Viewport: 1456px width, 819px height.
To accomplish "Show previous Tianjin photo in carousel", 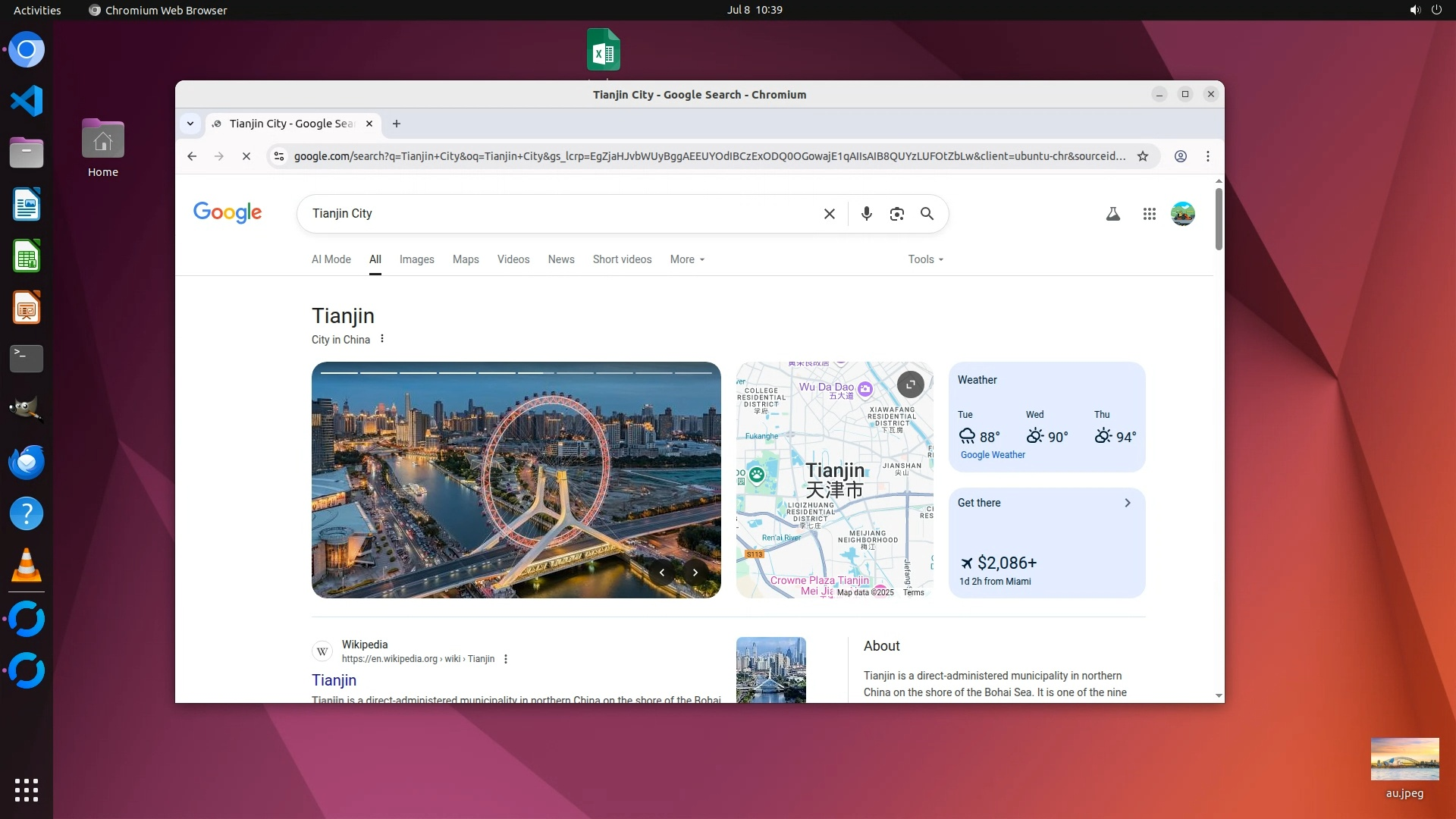I will (x=661, y=573).
